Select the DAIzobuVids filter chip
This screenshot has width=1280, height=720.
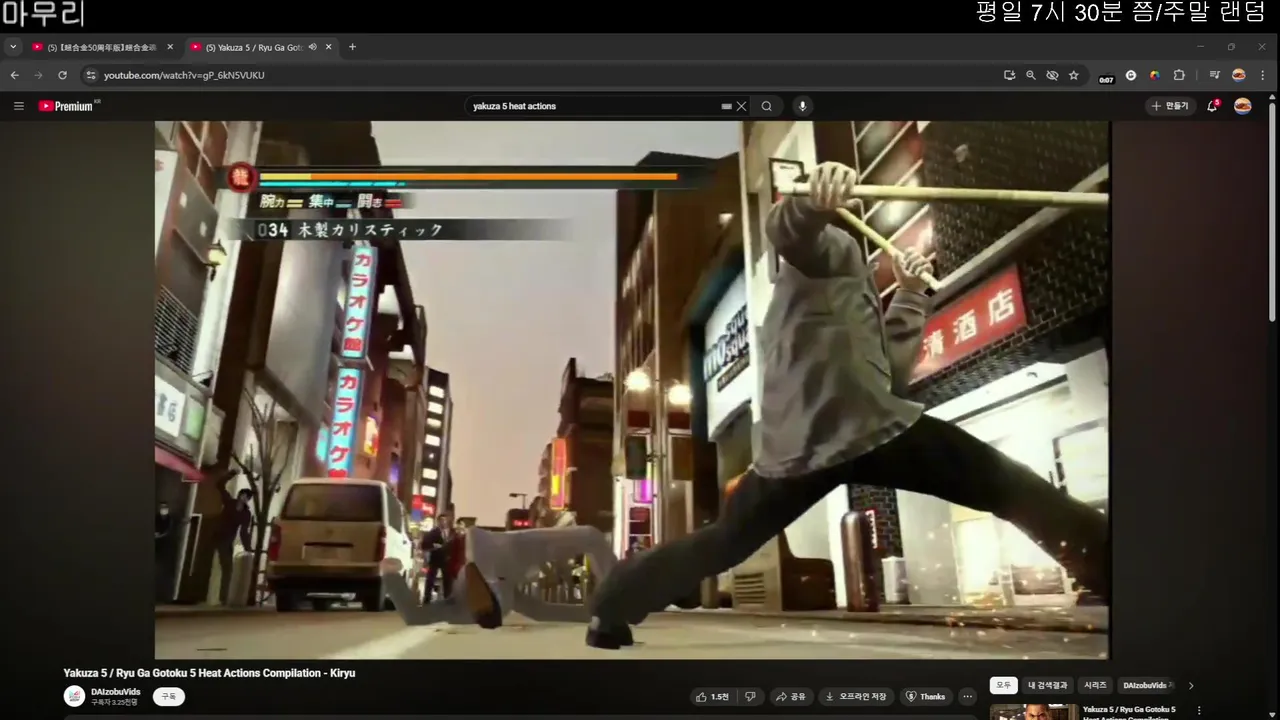(x=1148, y=685)
